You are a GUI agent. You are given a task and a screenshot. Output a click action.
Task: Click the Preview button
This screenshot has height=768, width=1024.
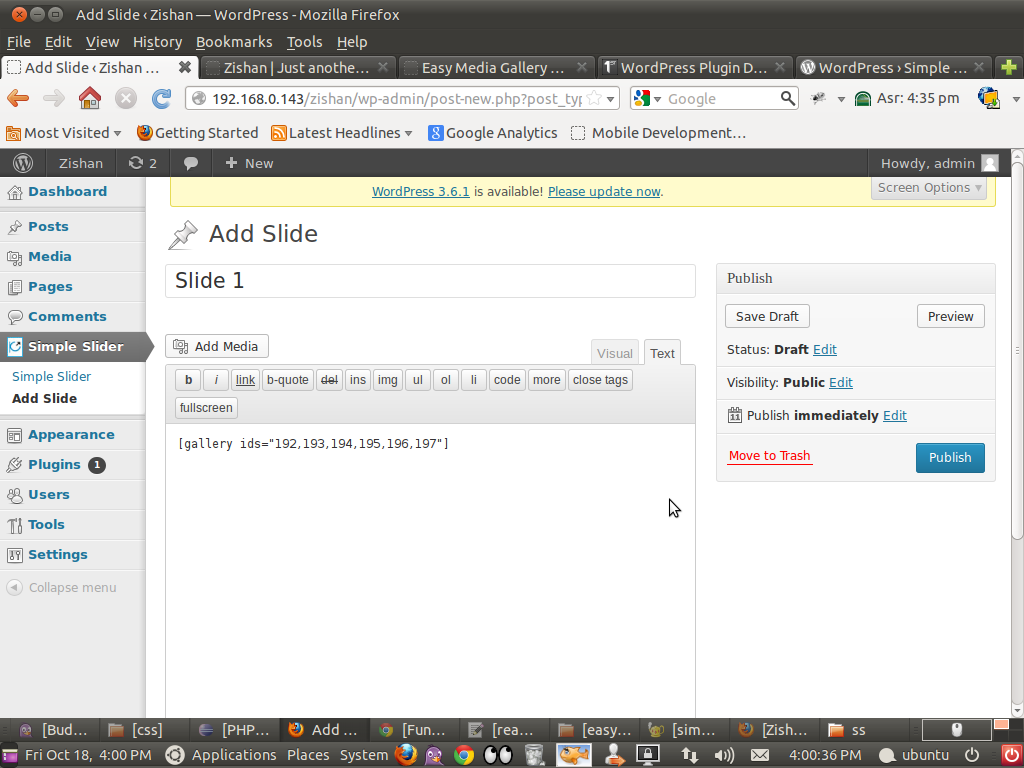pyautogui.click(x=951, y=316)
